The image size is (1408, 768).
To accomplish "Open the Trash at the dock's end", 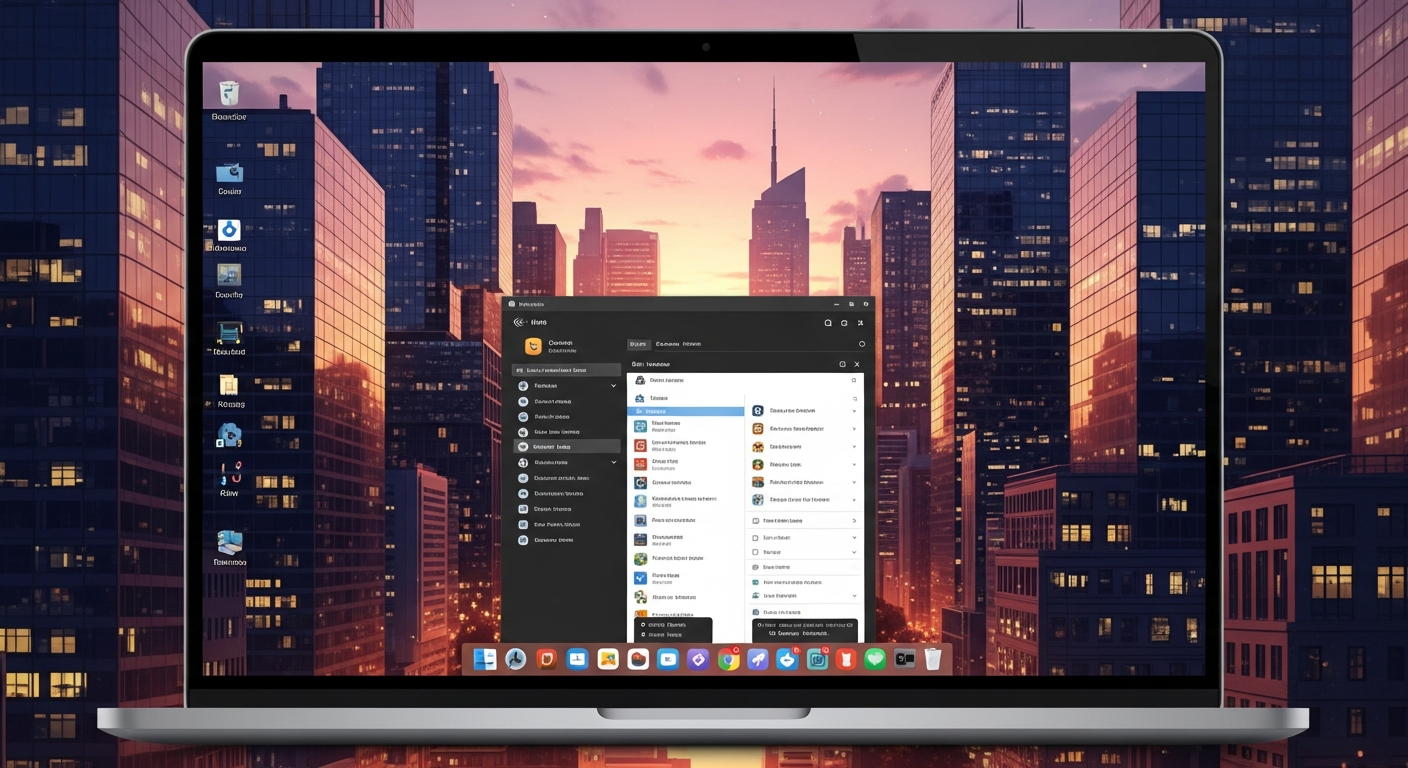I will [933, 659].
